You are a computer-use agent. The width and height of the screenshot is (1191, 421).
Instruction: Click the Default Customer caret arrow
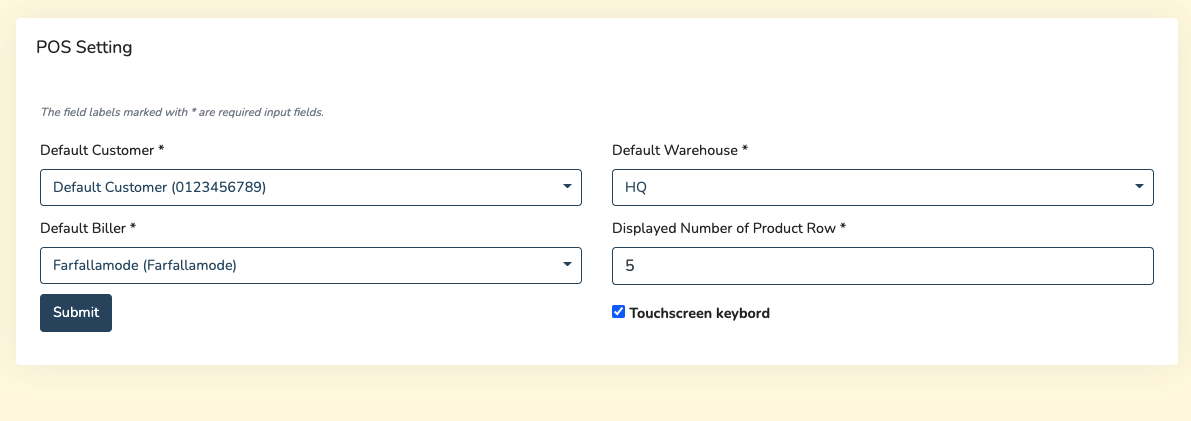[567, 187]
